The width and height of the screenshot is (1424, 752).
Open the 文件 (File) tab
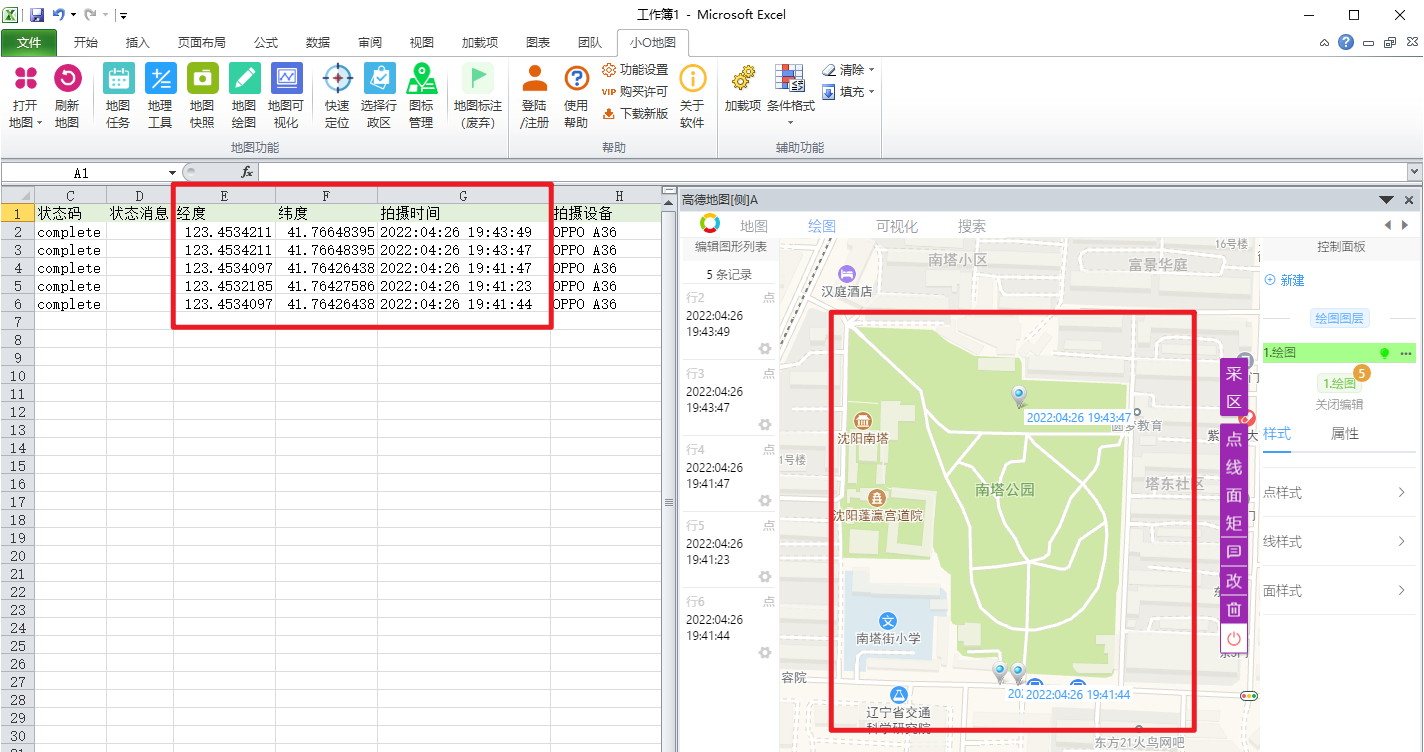29,43
